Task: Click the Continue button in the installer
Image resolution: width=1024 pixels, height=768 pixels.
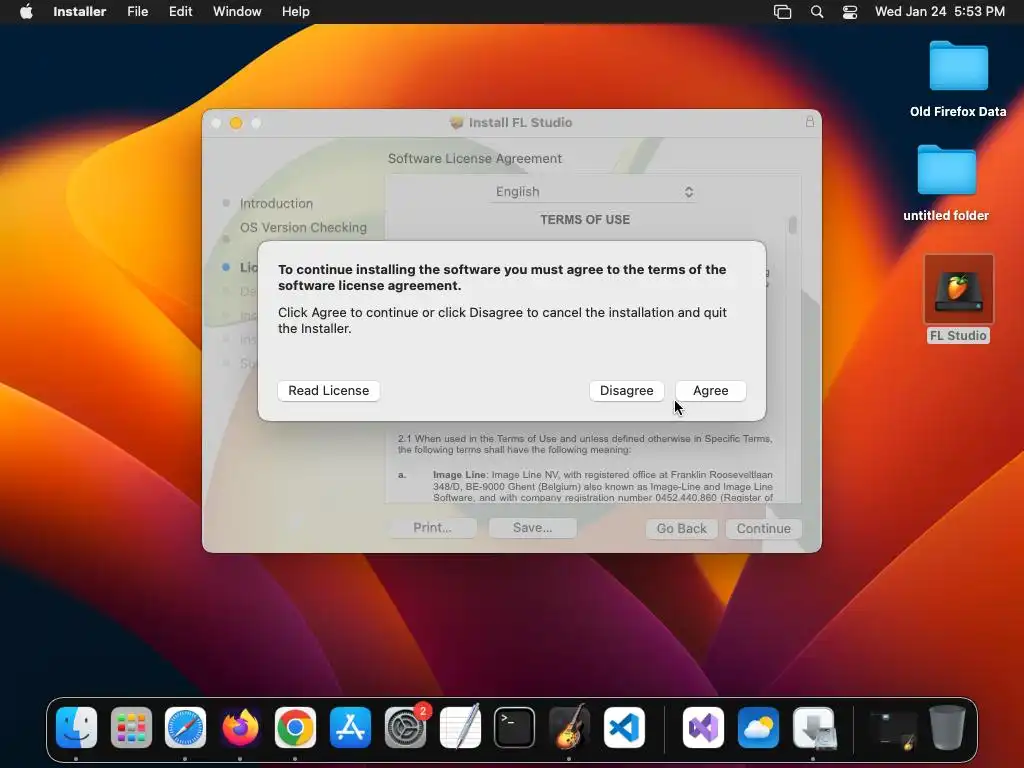Action: [x=763, y=528]
